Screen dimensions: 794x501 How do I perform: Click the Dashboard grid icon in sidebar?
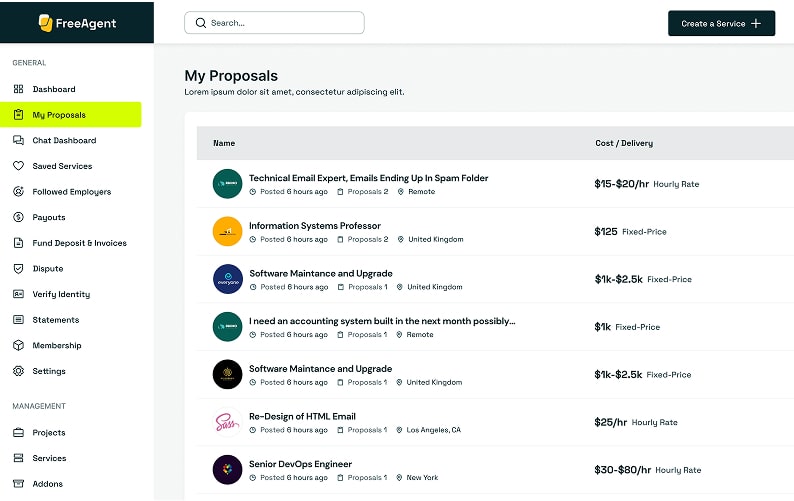point(18,89)
